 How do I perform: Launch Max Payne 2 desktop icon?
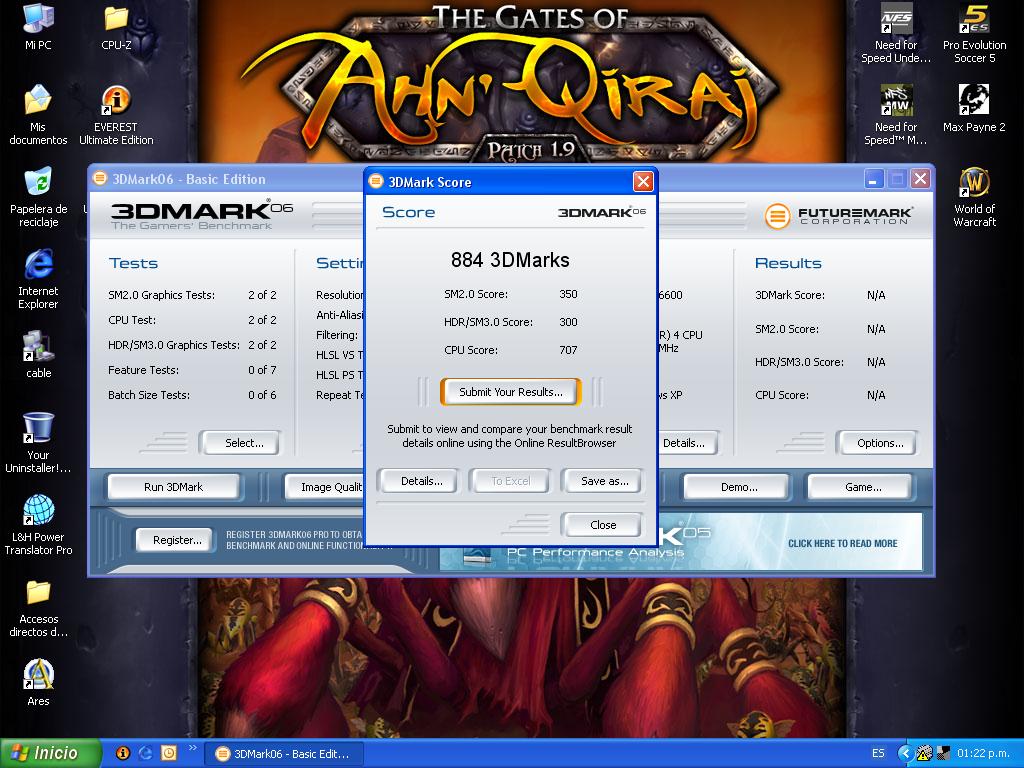(974, 108)
